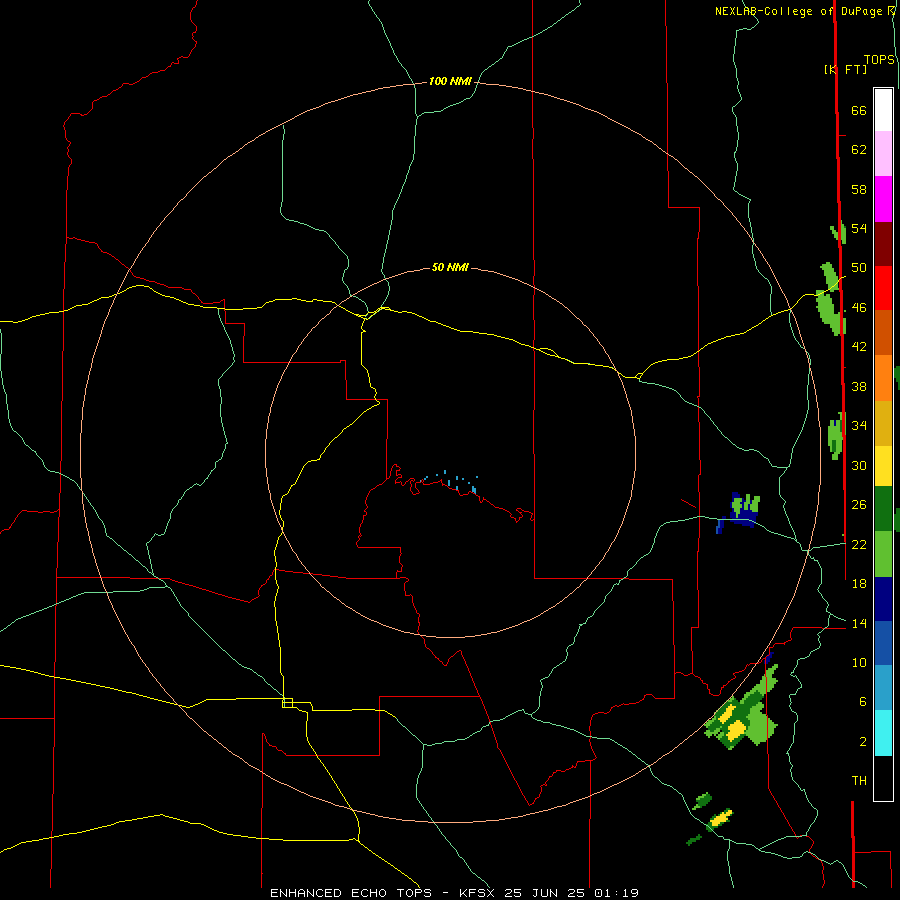900x900 pixels.
Task: Click the "TOPS" legend title
Action: [879, 60]
